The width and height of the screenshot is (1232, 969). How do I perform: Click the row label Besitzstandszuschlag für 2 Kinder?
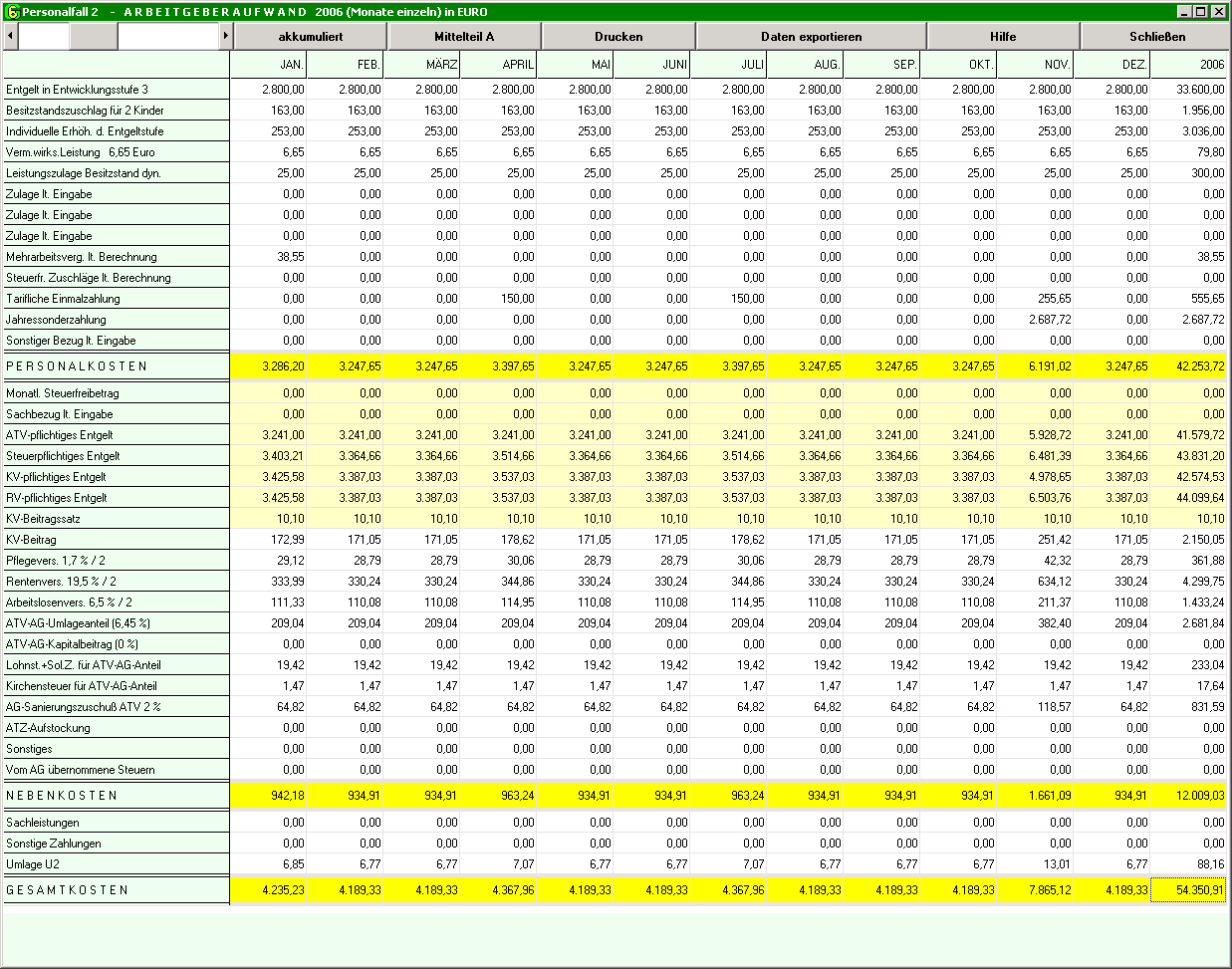[x=117, y=111]
